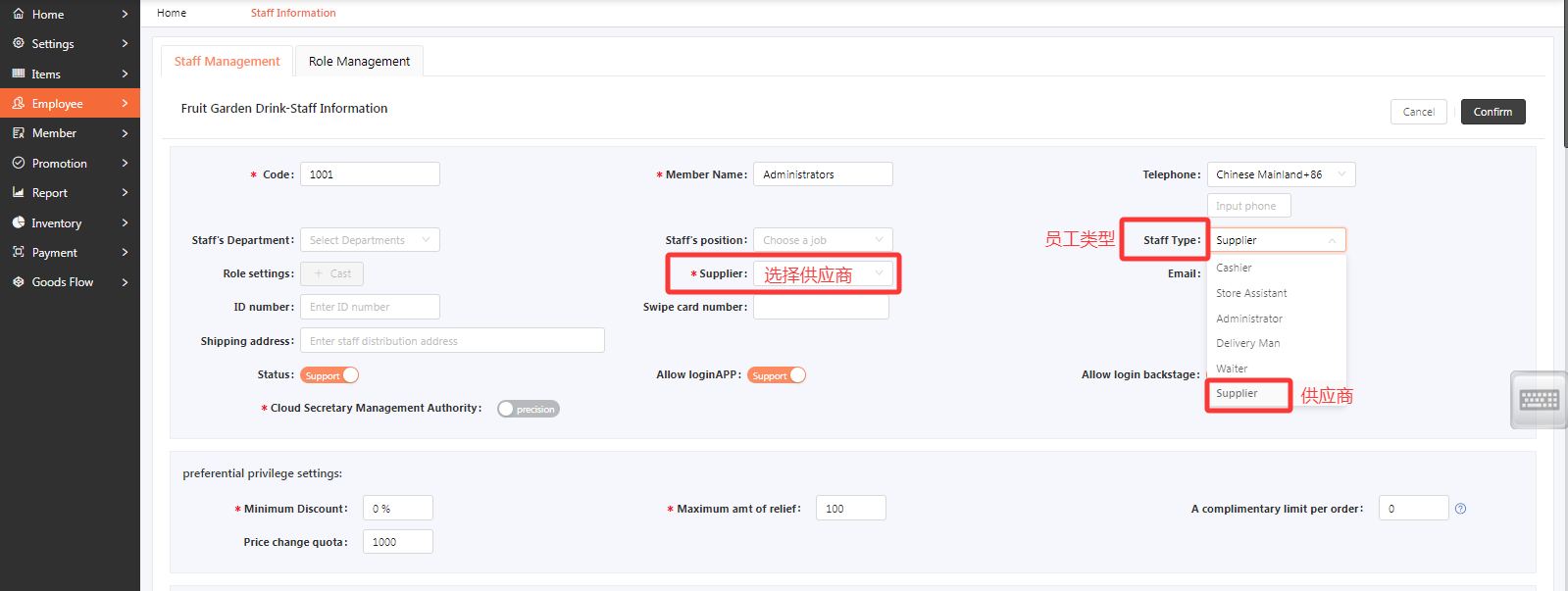This screenshot has height=591, width=1568.
Task: Open the telephone country code dropdown
Action: click(x=1281, y=174)
